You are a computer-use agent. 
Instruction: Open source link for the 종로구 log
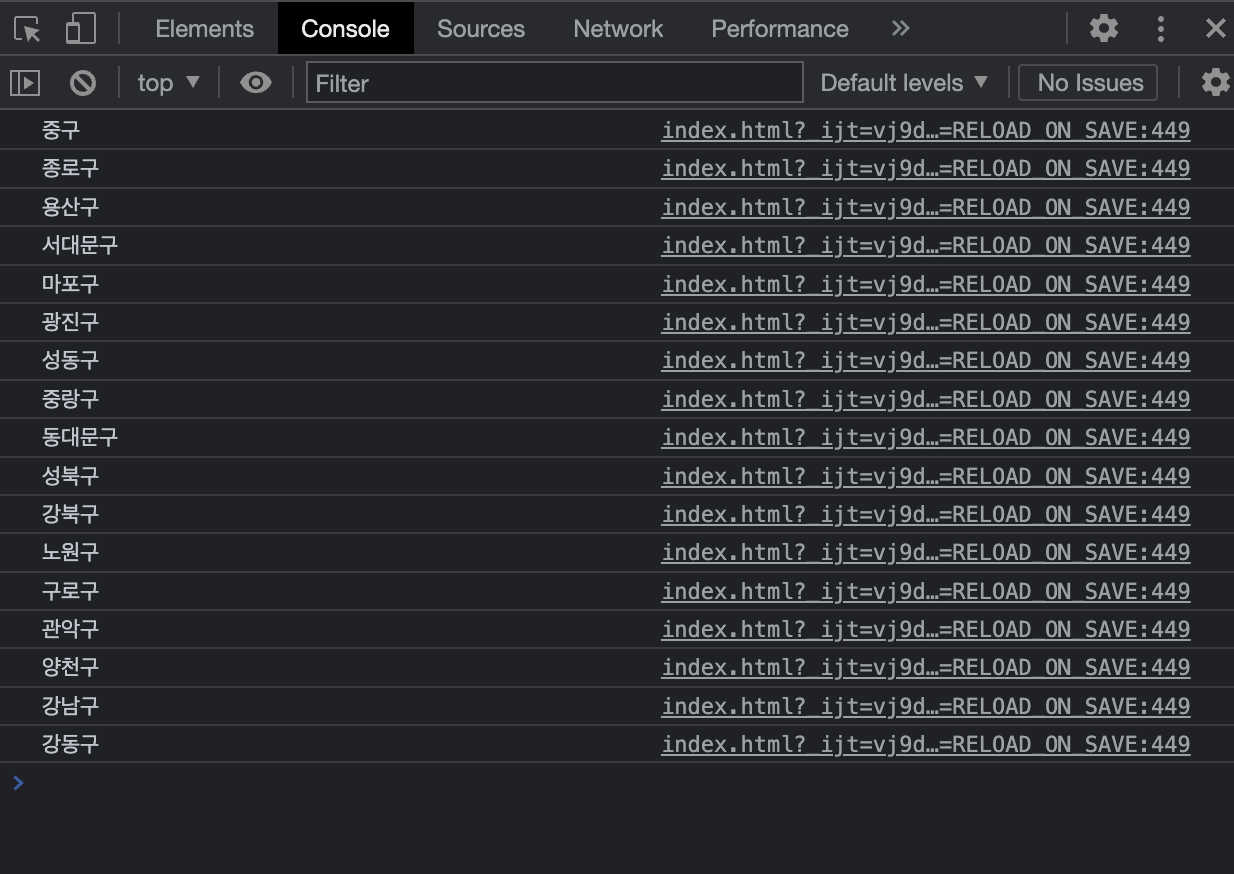point(926,168)
